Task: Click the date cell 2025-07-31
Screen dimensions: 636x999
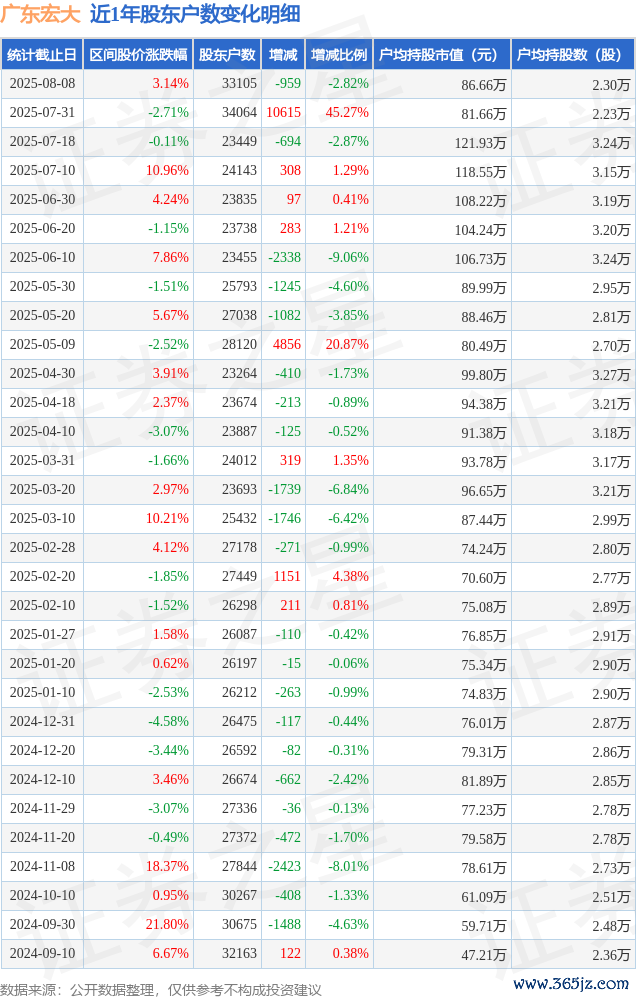Action: [x=42, y=113]
